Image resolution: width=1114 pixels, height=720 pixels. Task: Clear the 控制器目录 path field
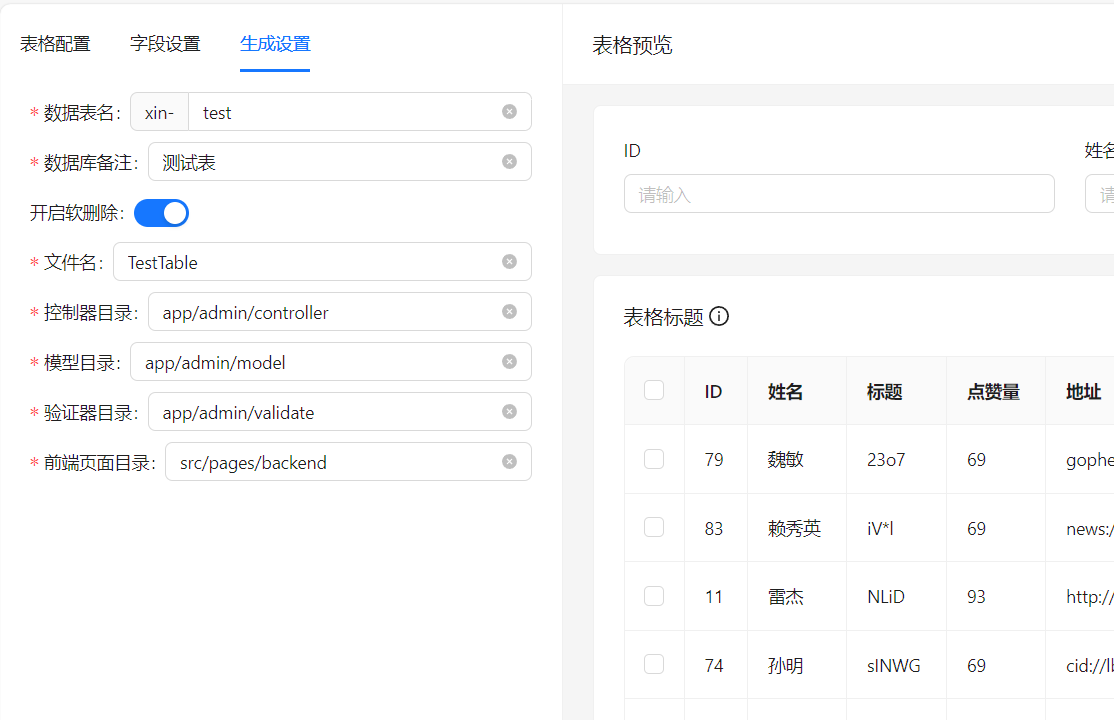[x=509, y=312]
